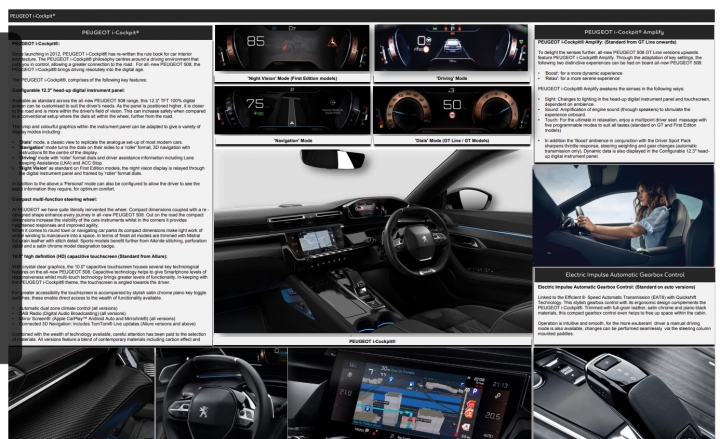Screen dimensions: 720x439
Task: Click the 'Linked to the Efficient 8-Speed Automatic Transmission' paragraph
Action: tap(622, 305)
